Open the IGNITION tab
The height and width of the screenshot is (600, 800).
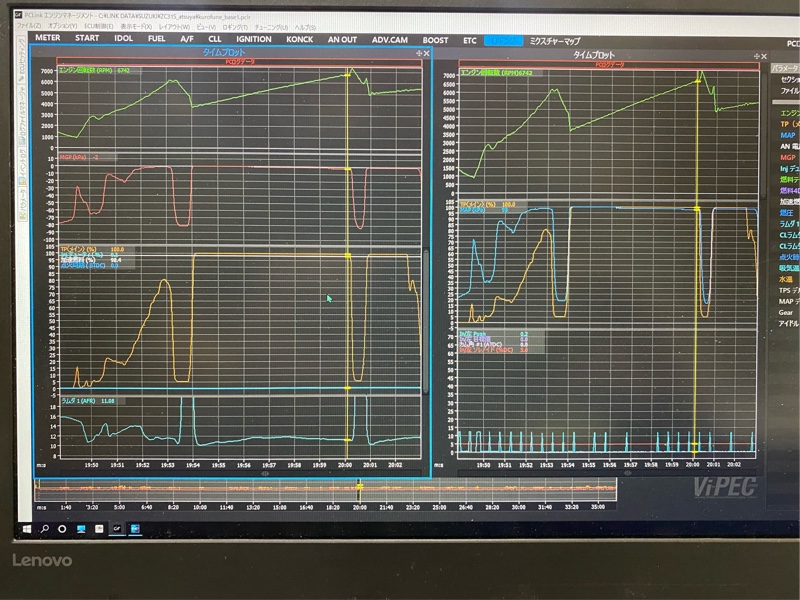point(254,39)
